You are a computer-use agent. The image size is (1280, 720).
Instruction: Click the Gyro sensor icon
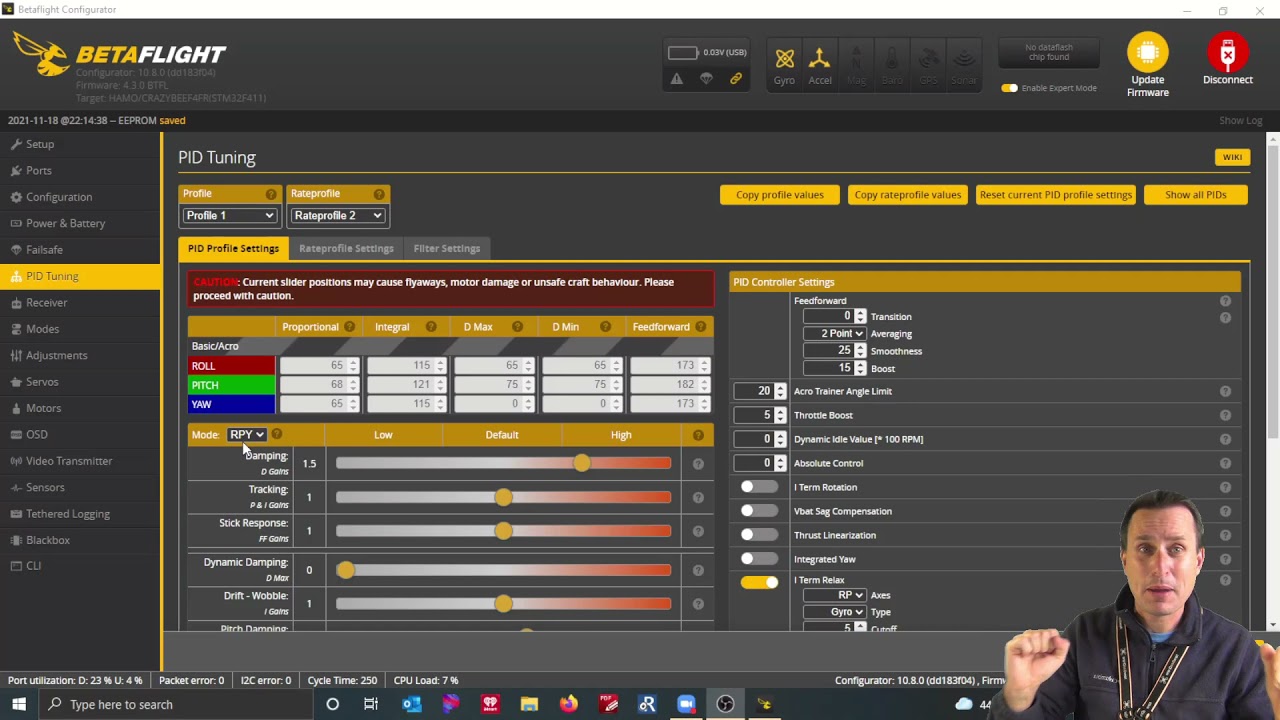[x=784, y=59]
